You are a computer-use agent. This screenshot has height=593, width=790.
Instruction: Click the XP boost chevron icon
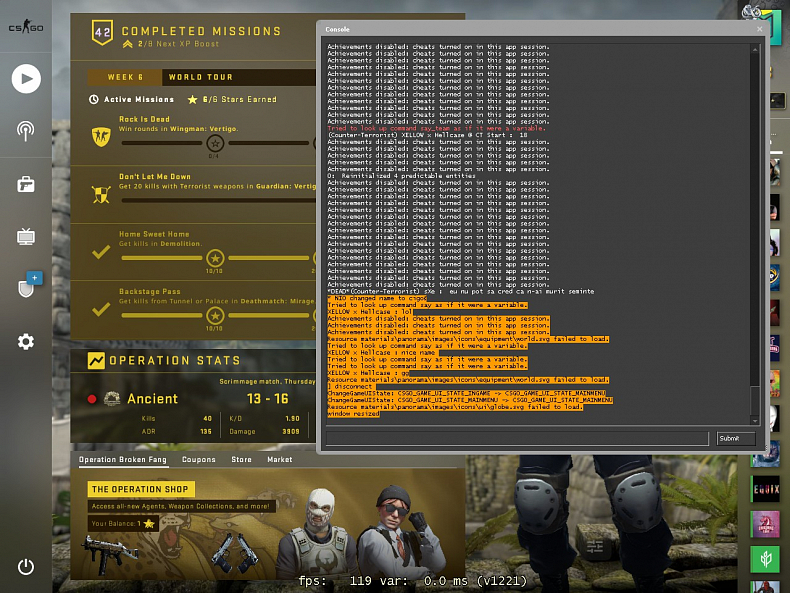click(127, 44)
